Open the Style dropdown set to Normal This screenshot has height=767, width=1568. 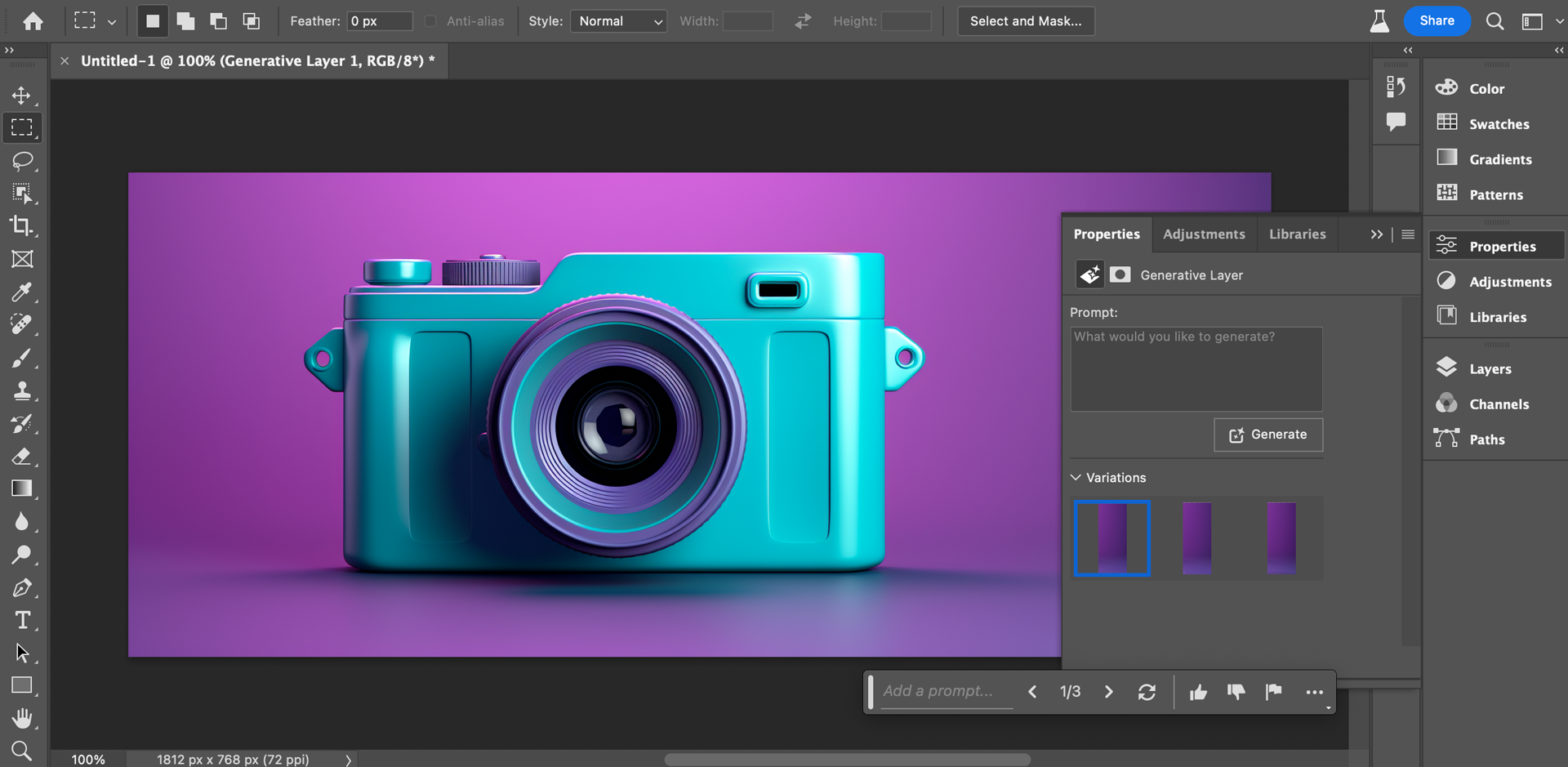tap(618, 21)
